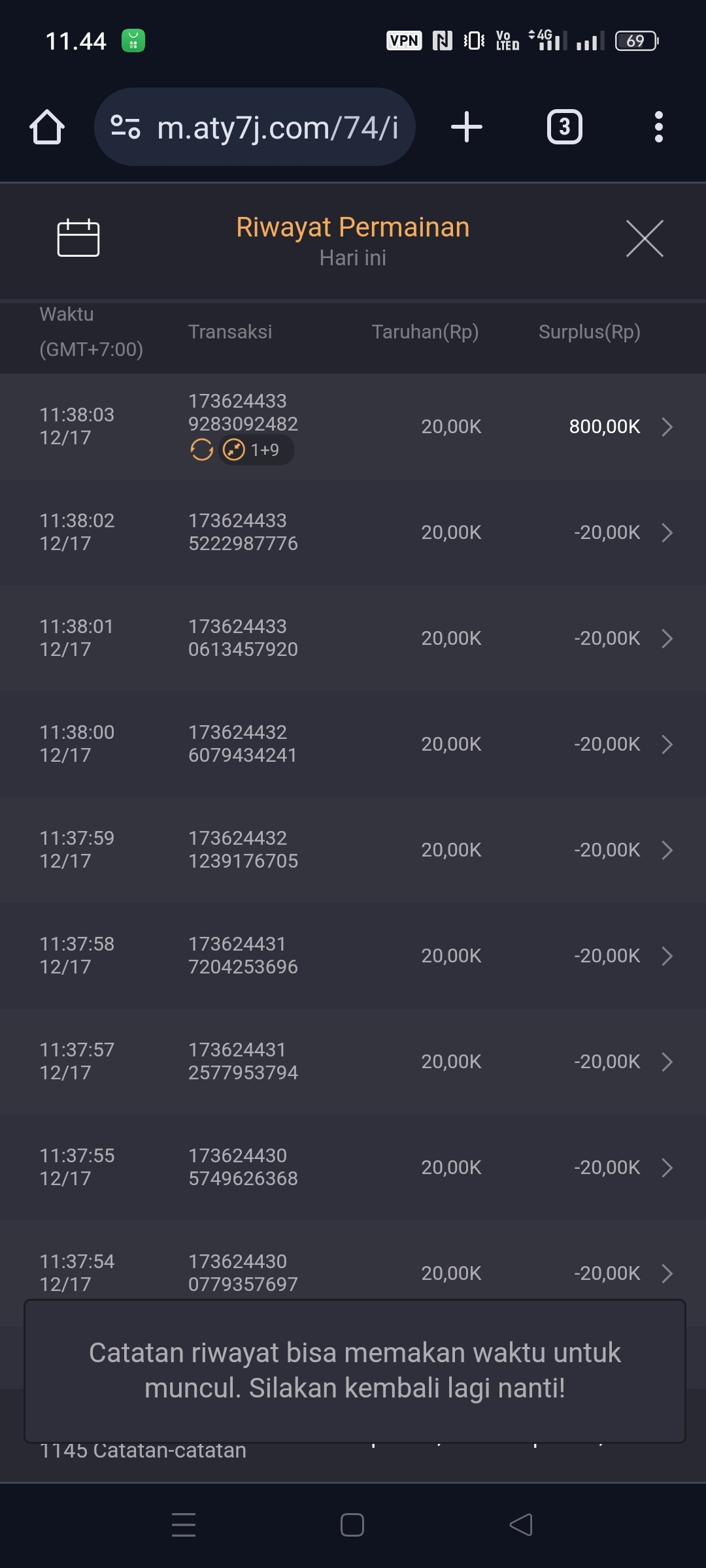Screen dimensions: 706x1568
Task: Open the tab switcher showing 3
Action: [564, 127]
